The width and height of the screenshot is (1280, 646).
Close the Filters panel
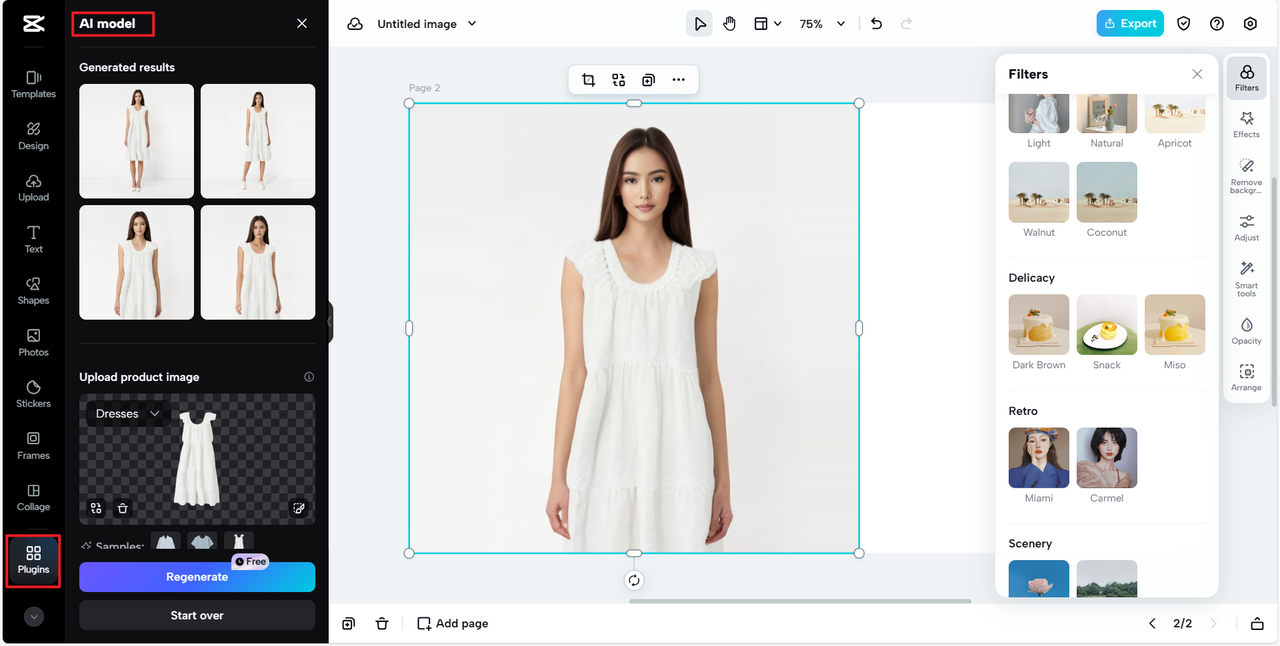[x=1197, y=74]
